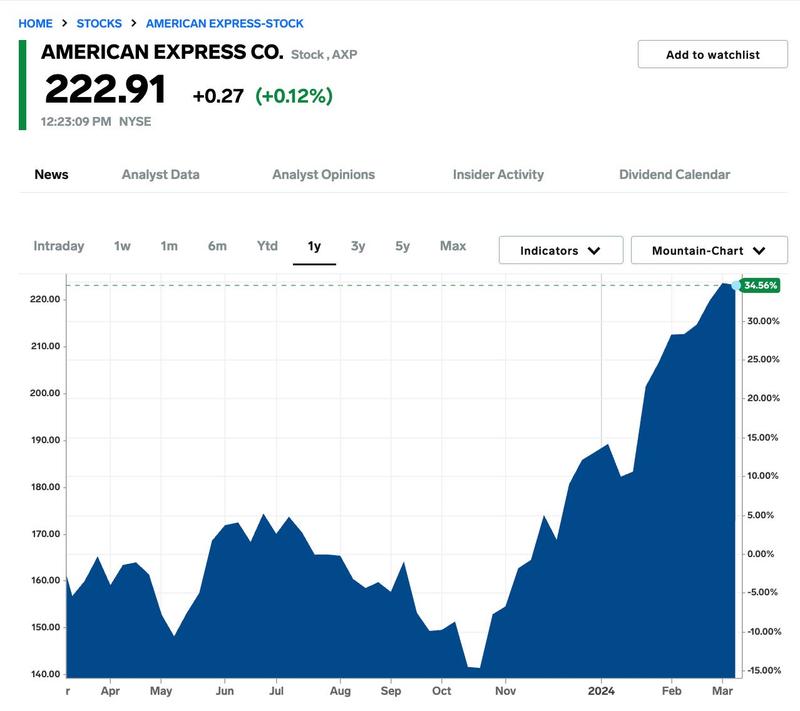Click the Mar date axis label
The width and height of the screenshot is (800, 711).
click(722, 691)
